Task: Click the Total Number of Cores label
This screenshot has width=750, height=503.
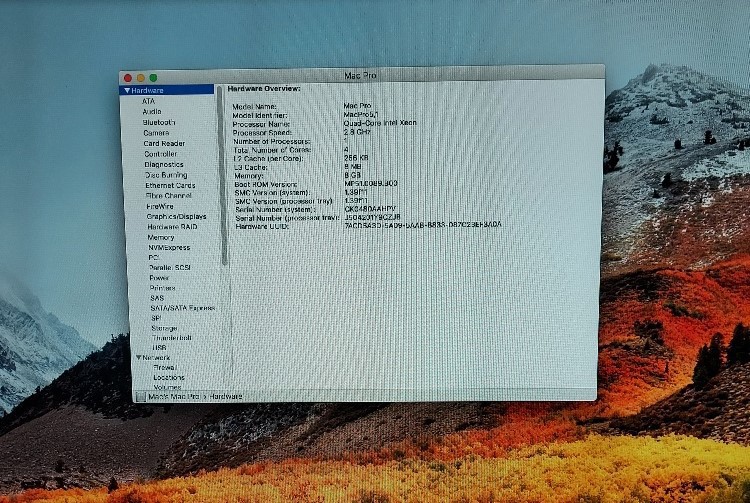Action: coord(272,150)
